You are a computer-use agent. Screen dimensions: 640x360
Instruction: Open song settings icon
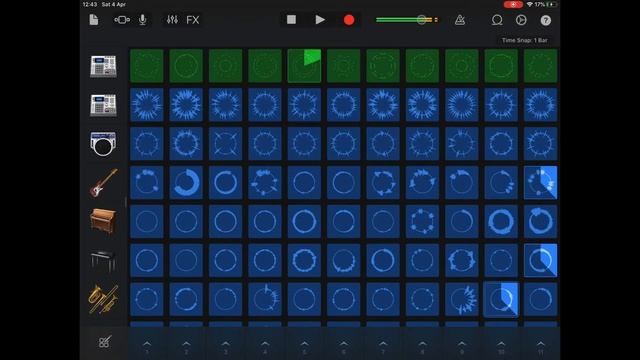pos(521,20)
